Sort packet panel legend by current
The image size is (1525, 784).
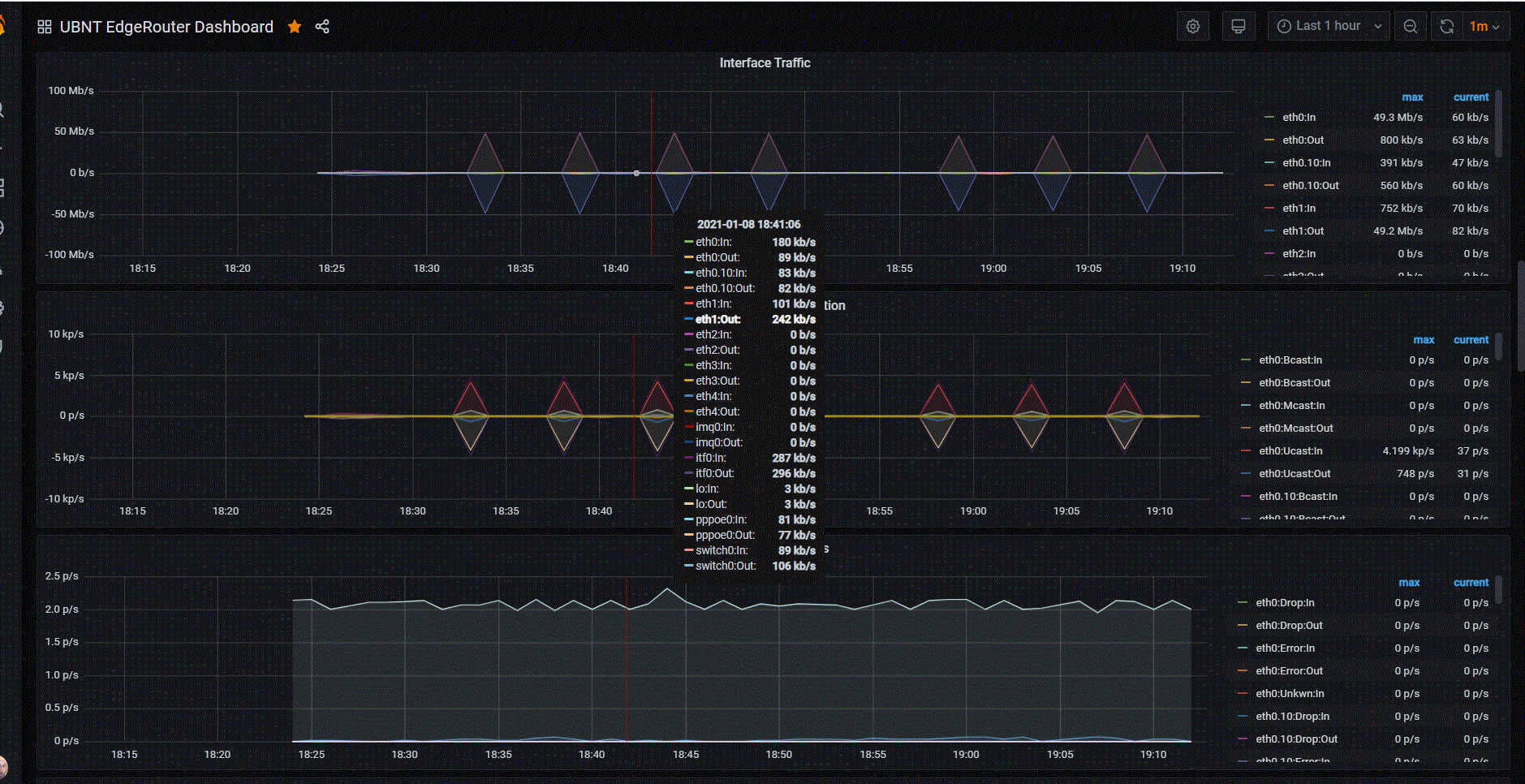[x=1471, y=339]
